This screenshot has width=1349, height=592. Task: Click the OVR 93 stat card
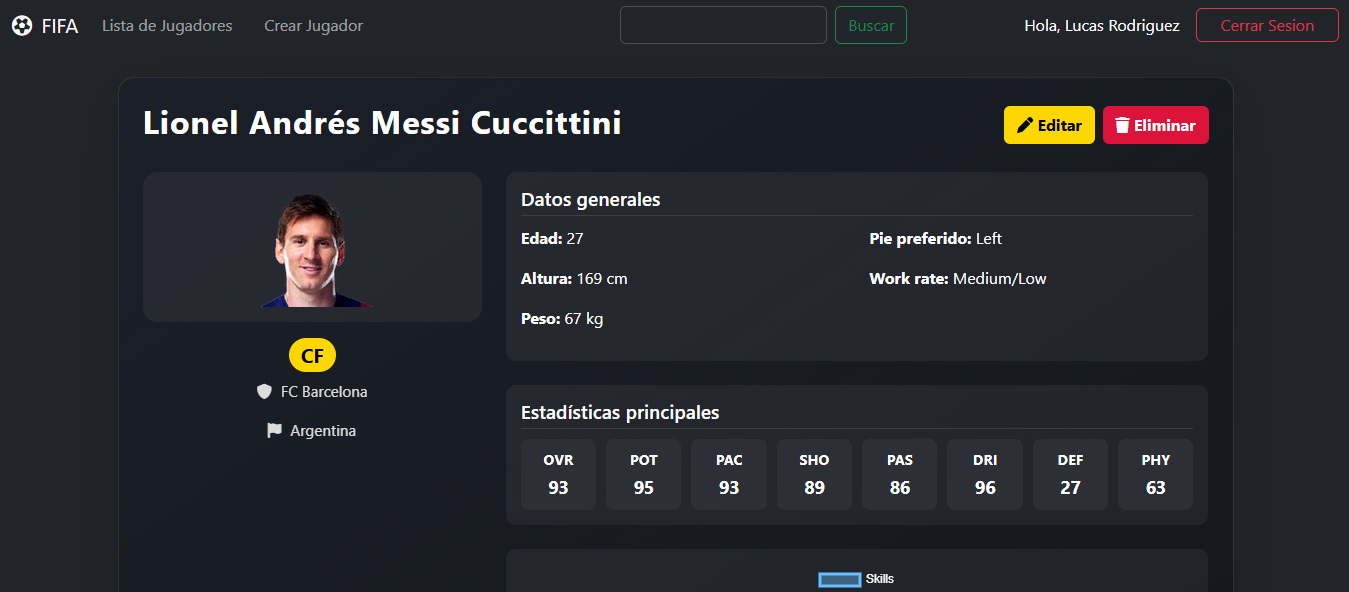[558, 474]
